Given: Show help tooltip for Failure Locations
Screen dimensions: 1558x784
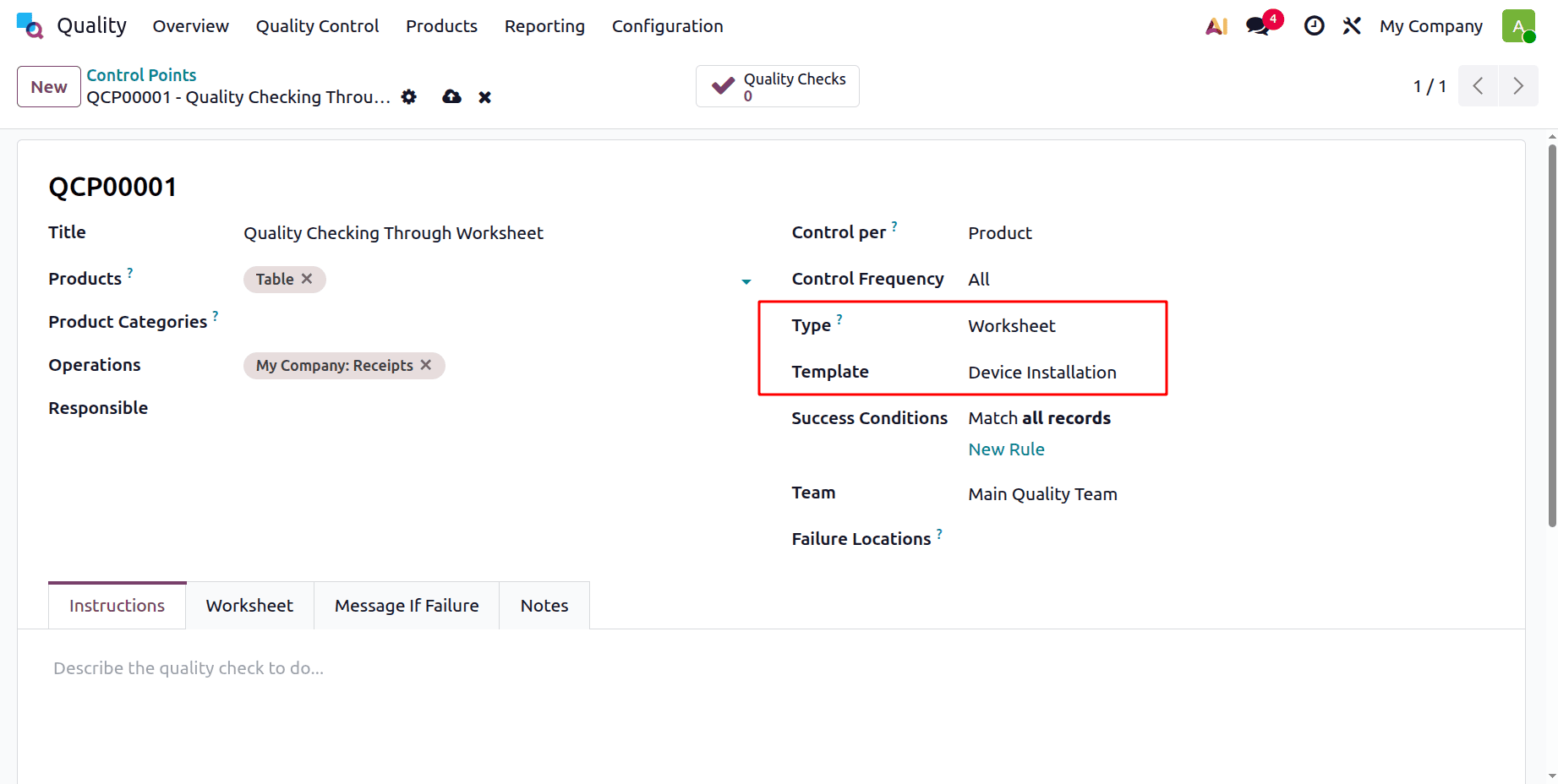Looking at the screenshot, I should click(x=939, y=533).
